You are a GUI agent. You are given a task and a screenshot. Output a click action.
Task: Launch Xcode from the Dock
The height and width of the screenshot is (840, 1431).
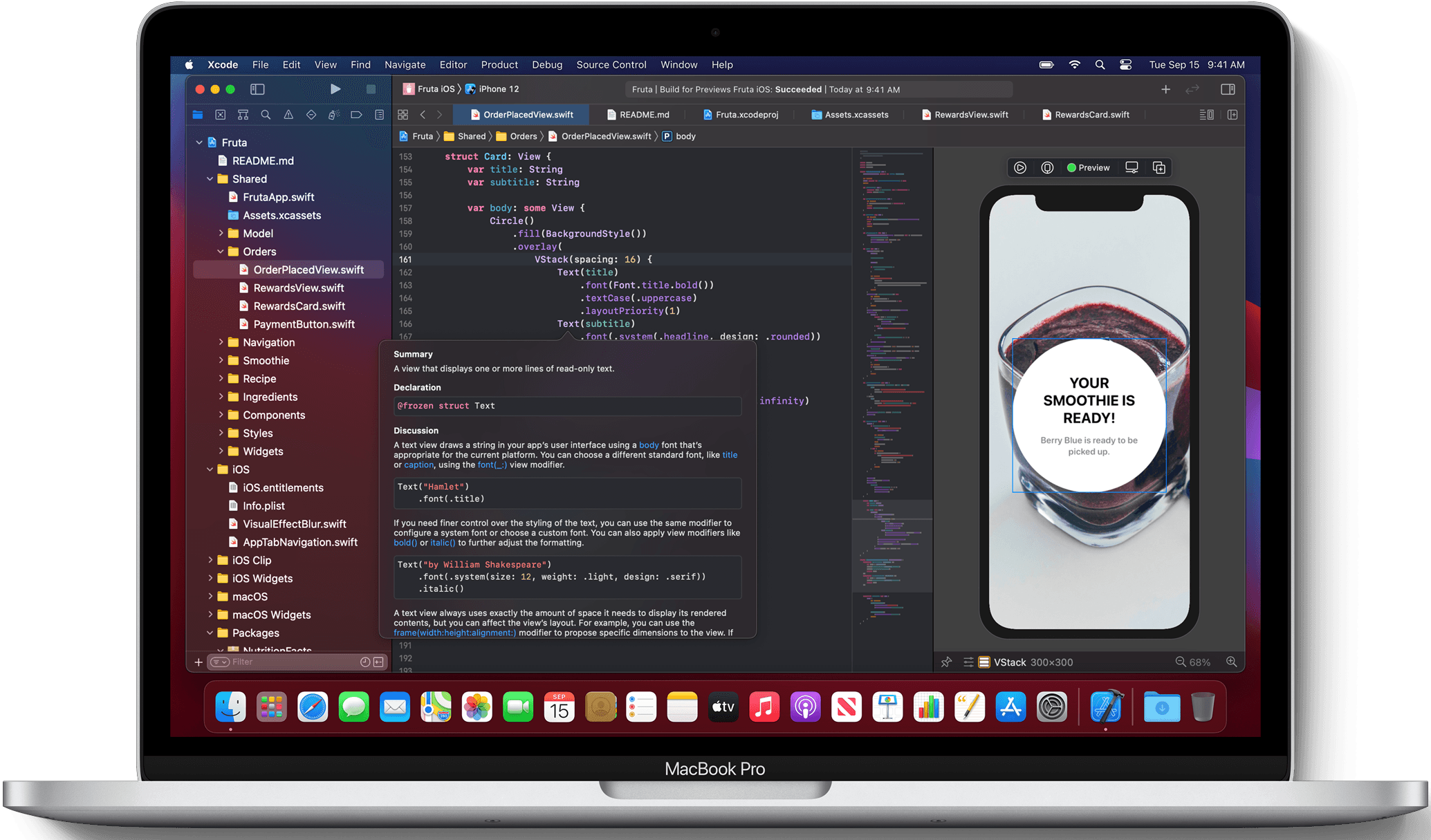point(1106,707)
